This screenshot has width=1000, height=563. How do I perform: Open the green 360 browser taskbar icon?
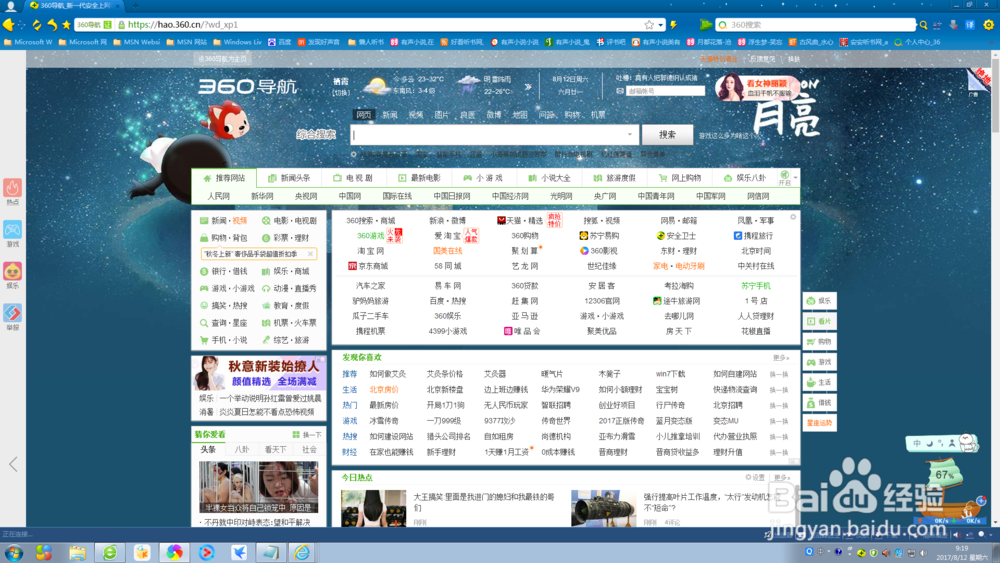pyautogui.click(x=110, y=552)
